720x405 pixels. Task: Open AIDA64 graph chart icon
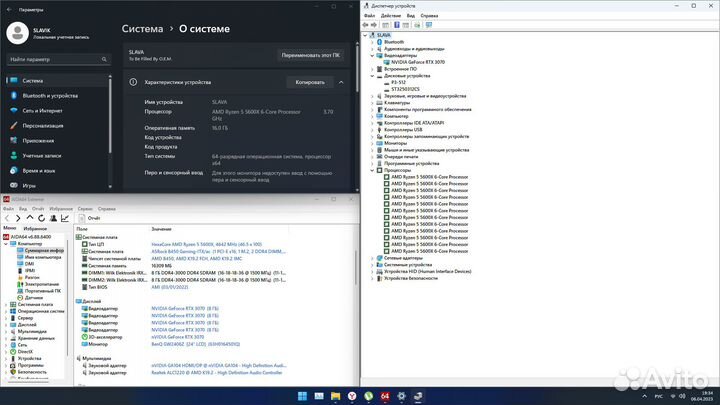[65, 218]
